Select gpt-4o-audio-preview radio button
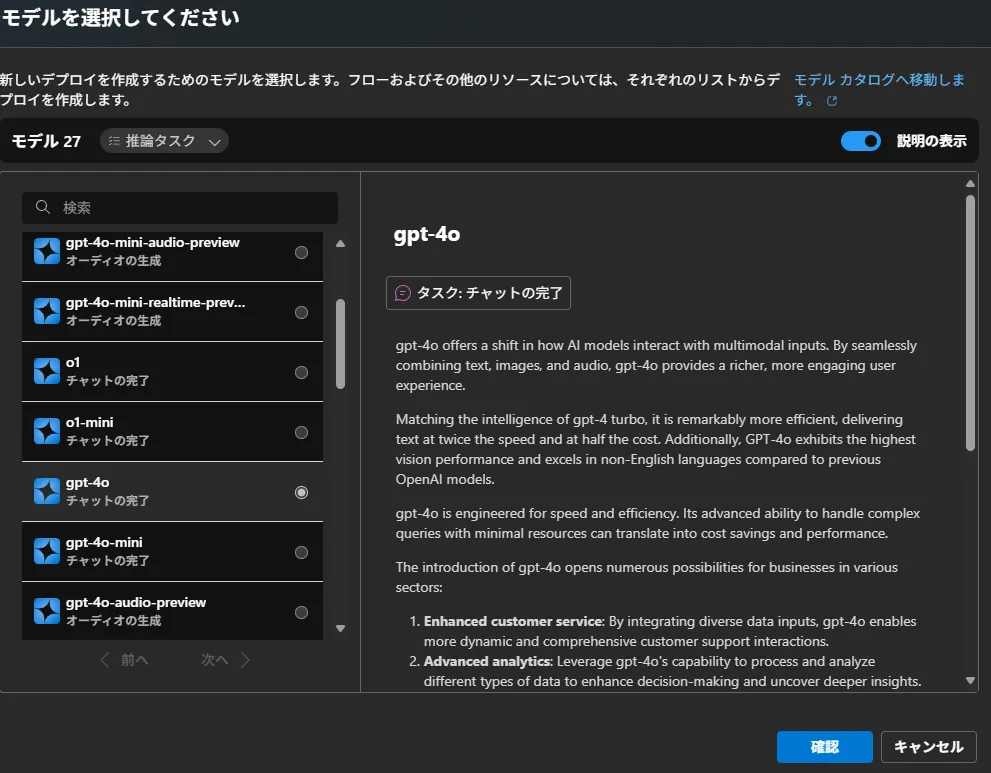The height and width of the screenshot is (773, 991). click(301, 613)
